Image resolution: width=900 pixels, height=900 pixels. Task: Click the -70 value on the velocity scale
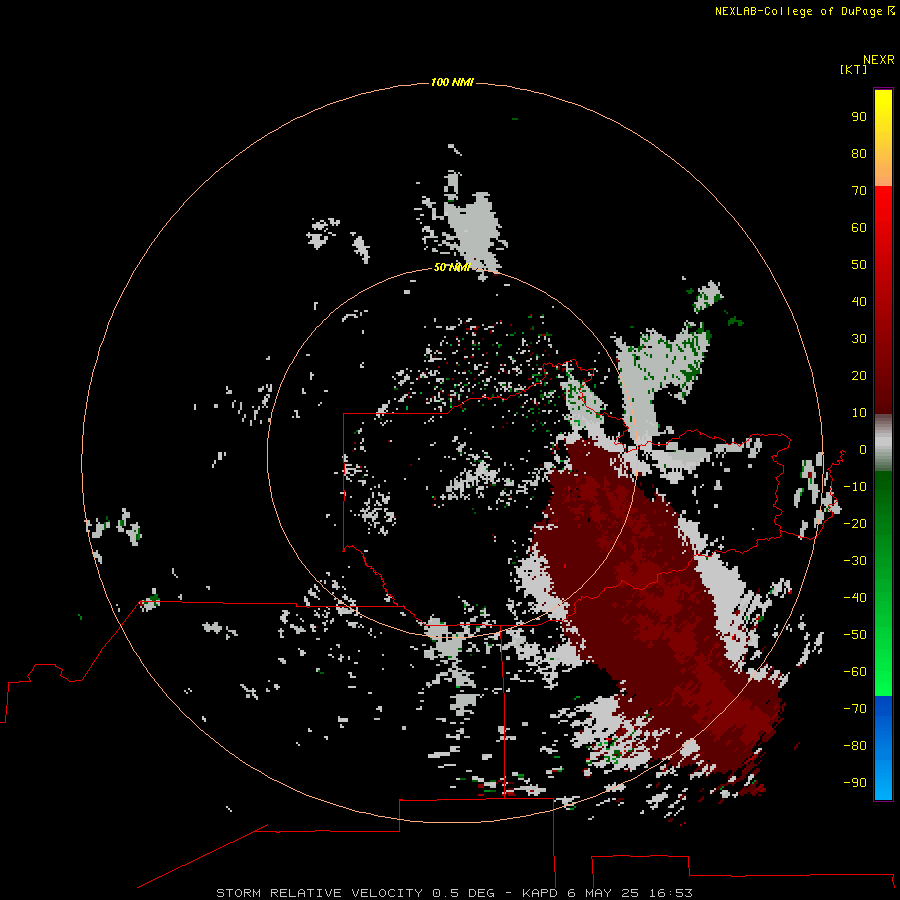pos(855,709)
